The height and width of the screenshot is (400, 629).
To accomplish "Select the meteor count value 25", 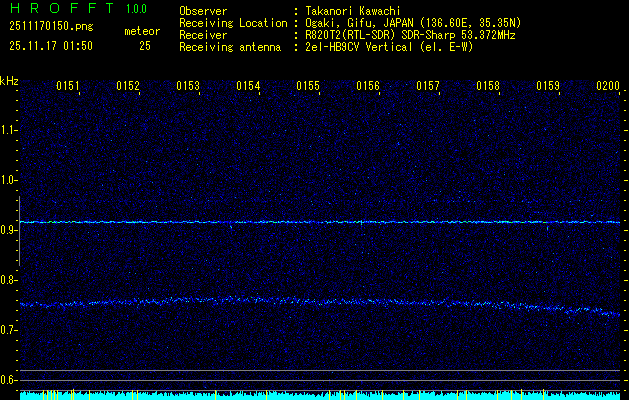I will point(145,46).
